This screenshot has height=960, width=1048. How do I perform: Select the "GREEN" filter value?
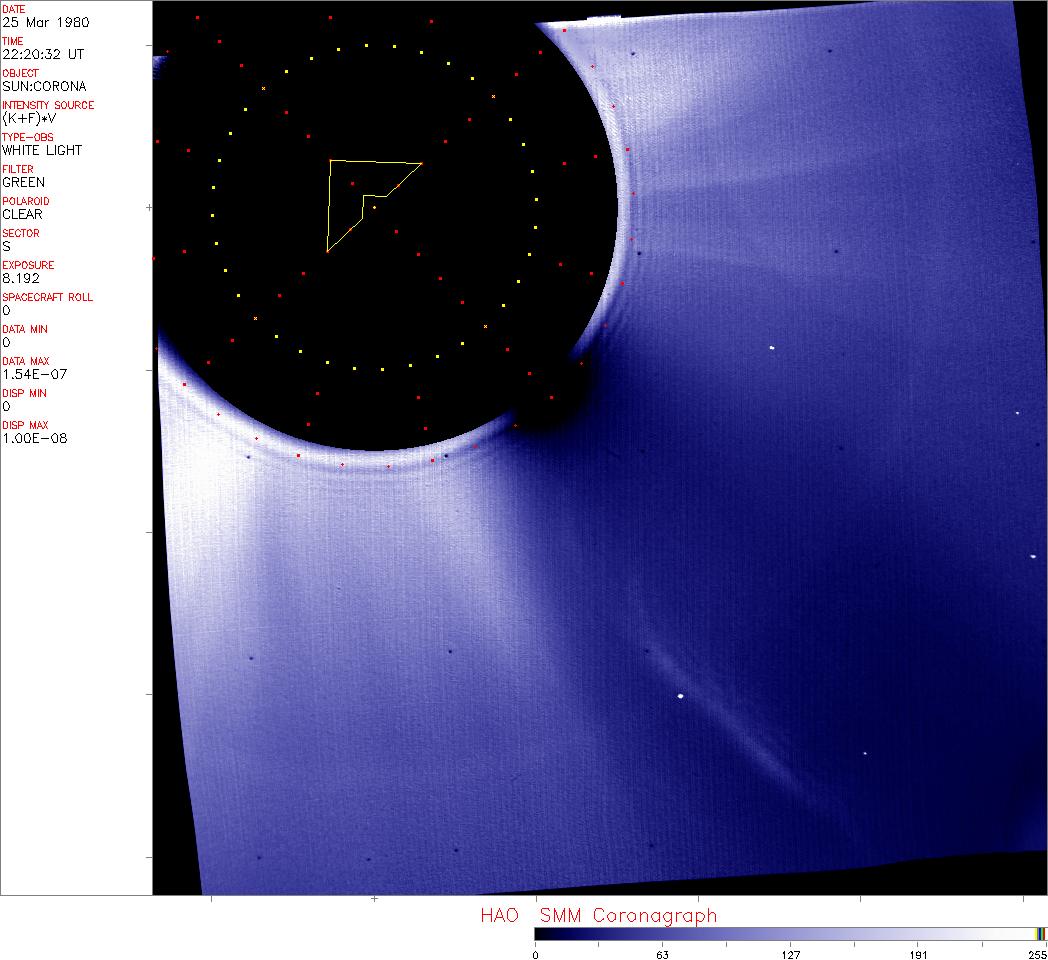23,182
